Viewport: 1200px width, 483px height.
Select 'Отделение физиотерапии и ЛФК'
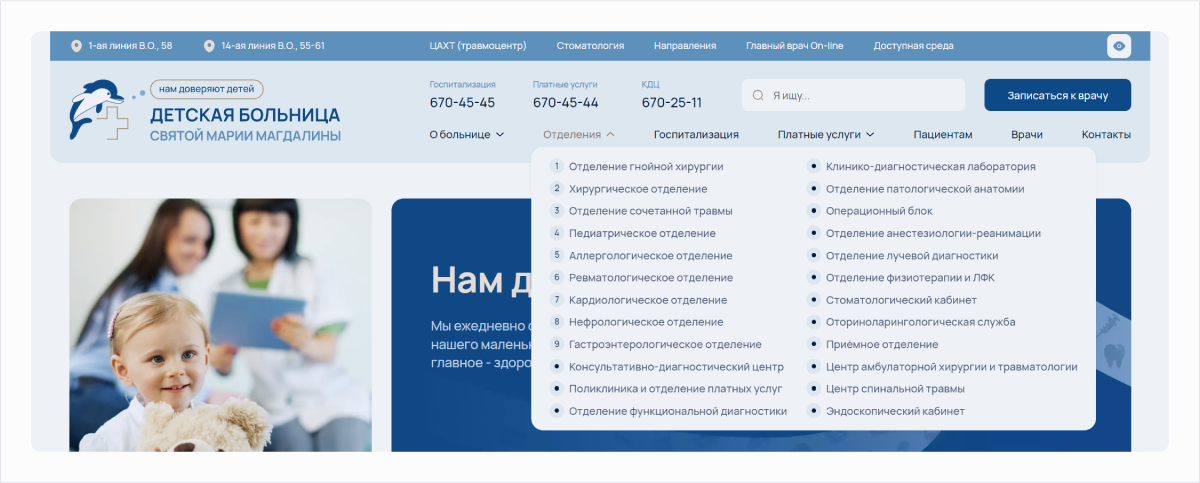click(x=910, y=277)
